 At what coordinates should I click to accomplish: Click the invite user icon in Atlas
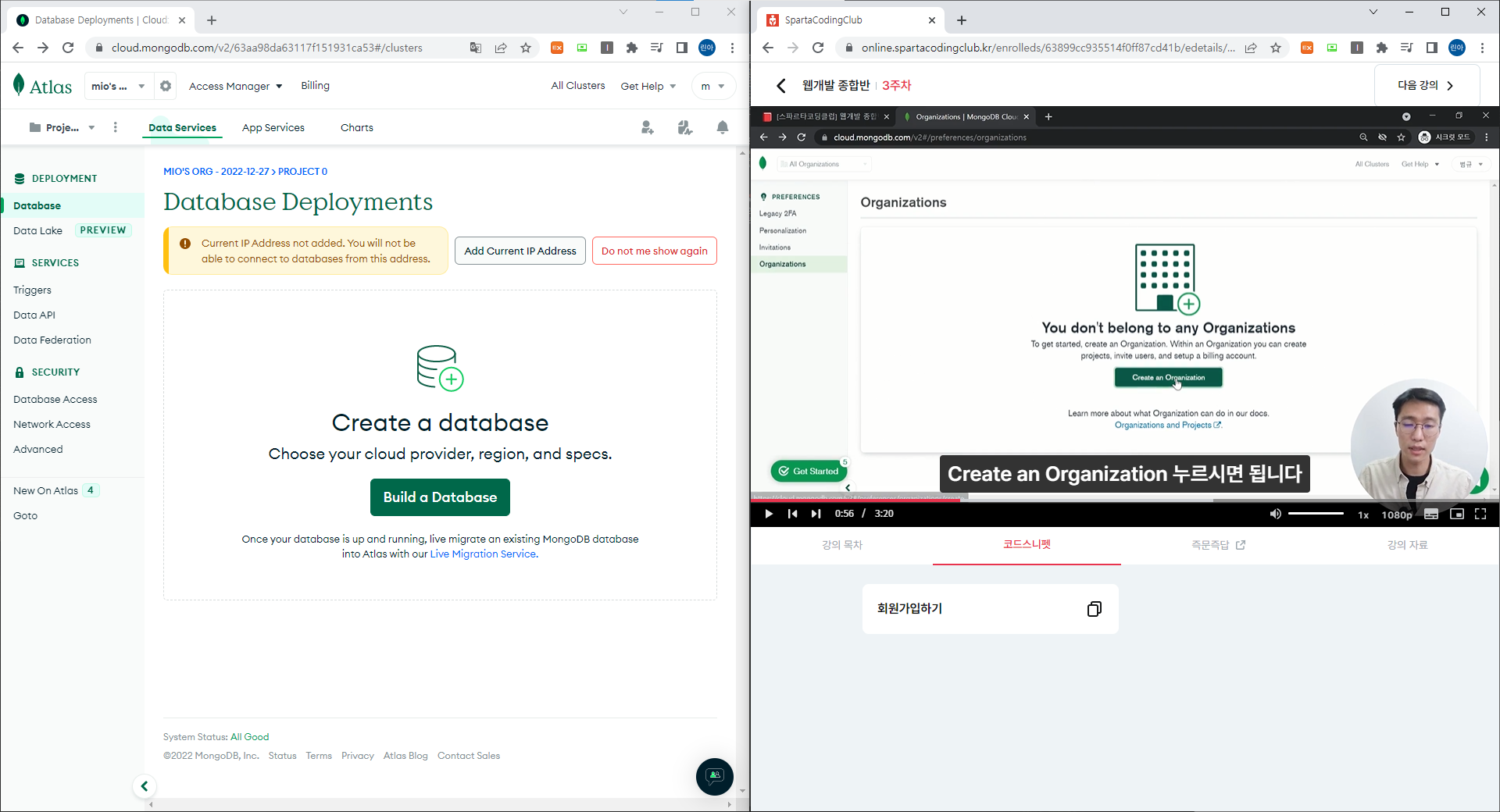click(x=648, y=127)
